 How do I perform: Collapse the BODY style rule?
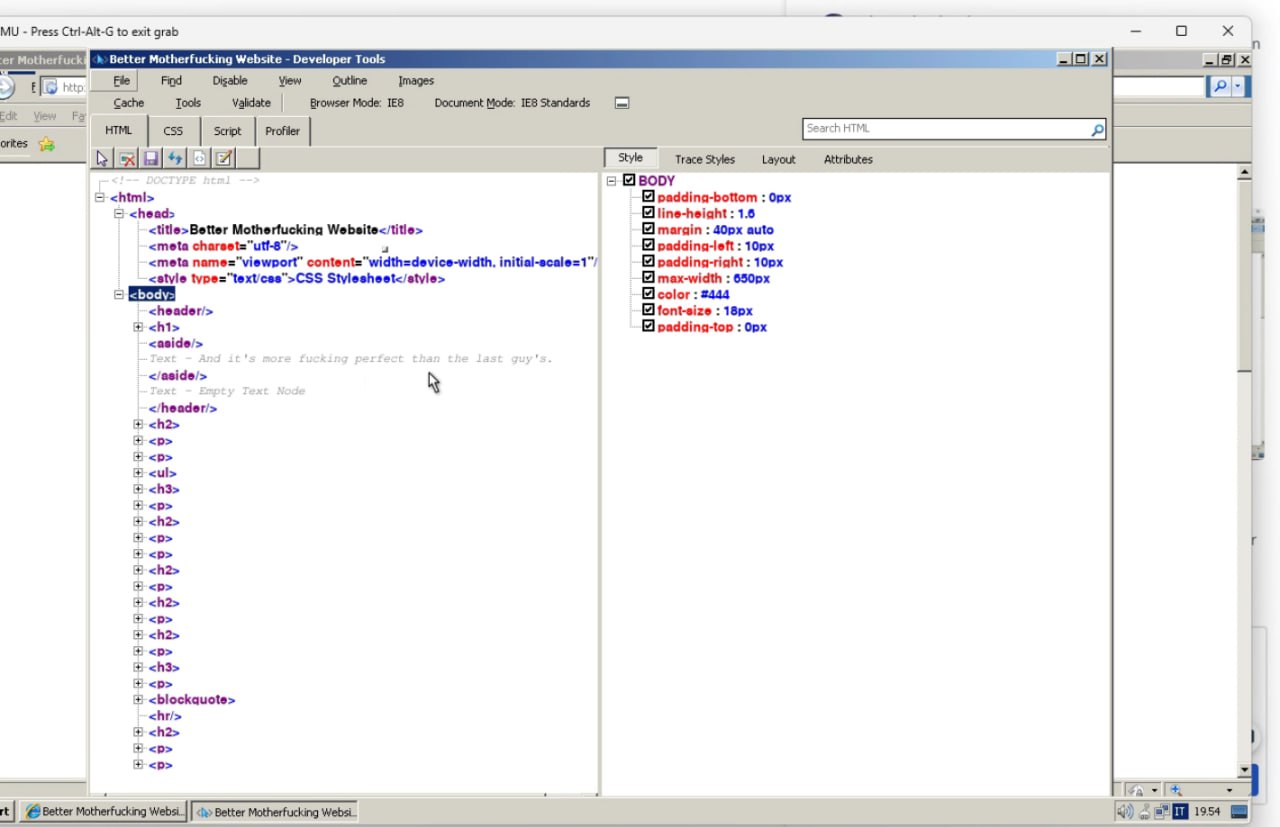(x=612, y=181)
